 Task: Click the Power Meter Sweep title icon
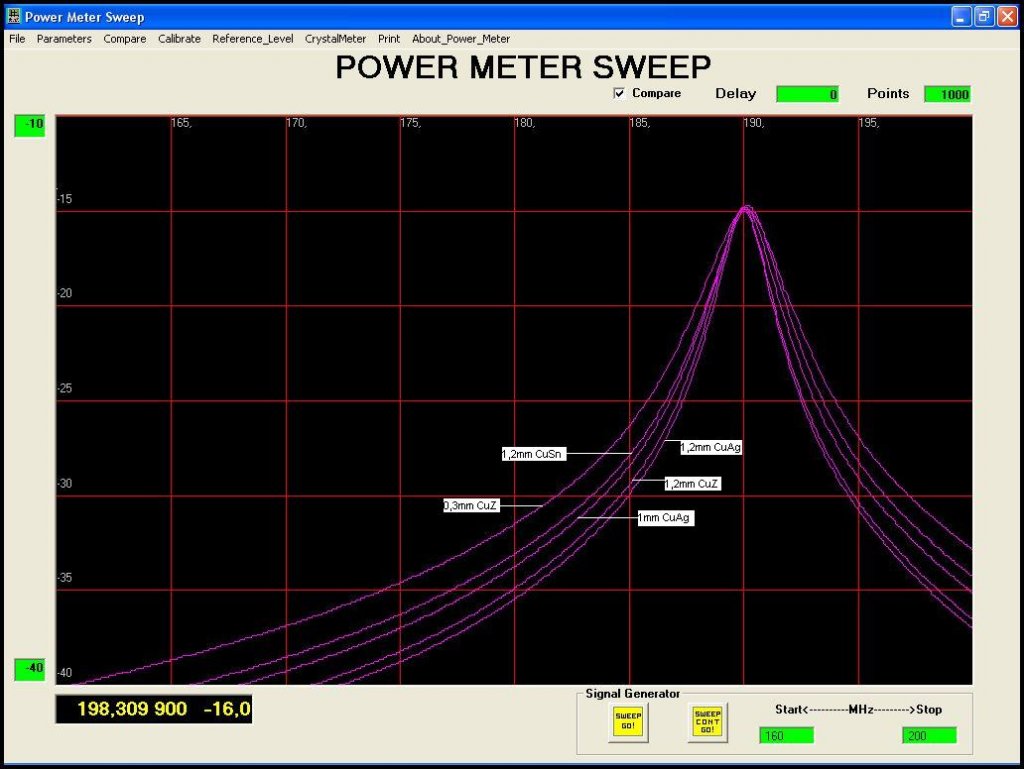pyautogui.click(x=14, y=16)
